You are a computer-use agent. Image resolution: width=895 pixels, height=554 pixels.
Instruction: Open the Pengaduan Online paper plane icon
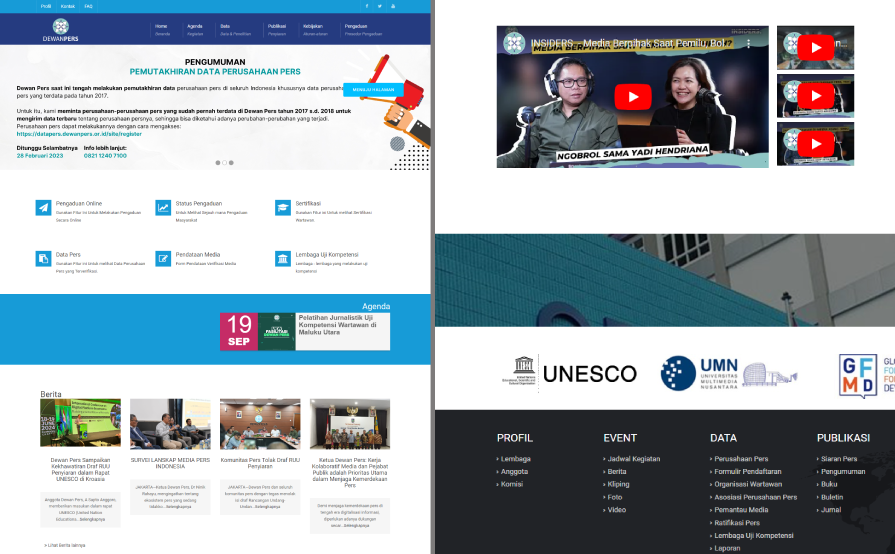coord(43,207)
